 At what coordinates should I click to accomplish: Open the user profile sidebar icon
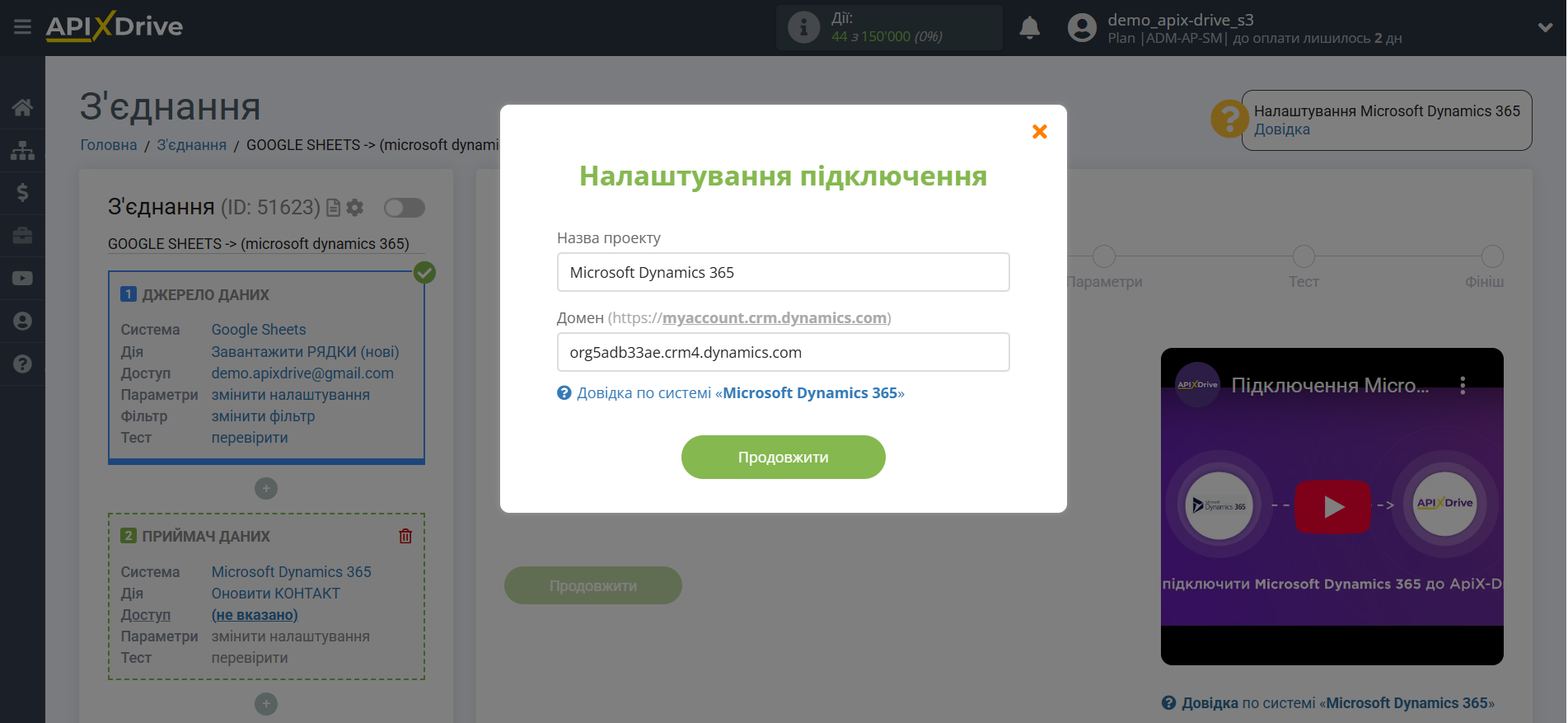pos(22,322)
